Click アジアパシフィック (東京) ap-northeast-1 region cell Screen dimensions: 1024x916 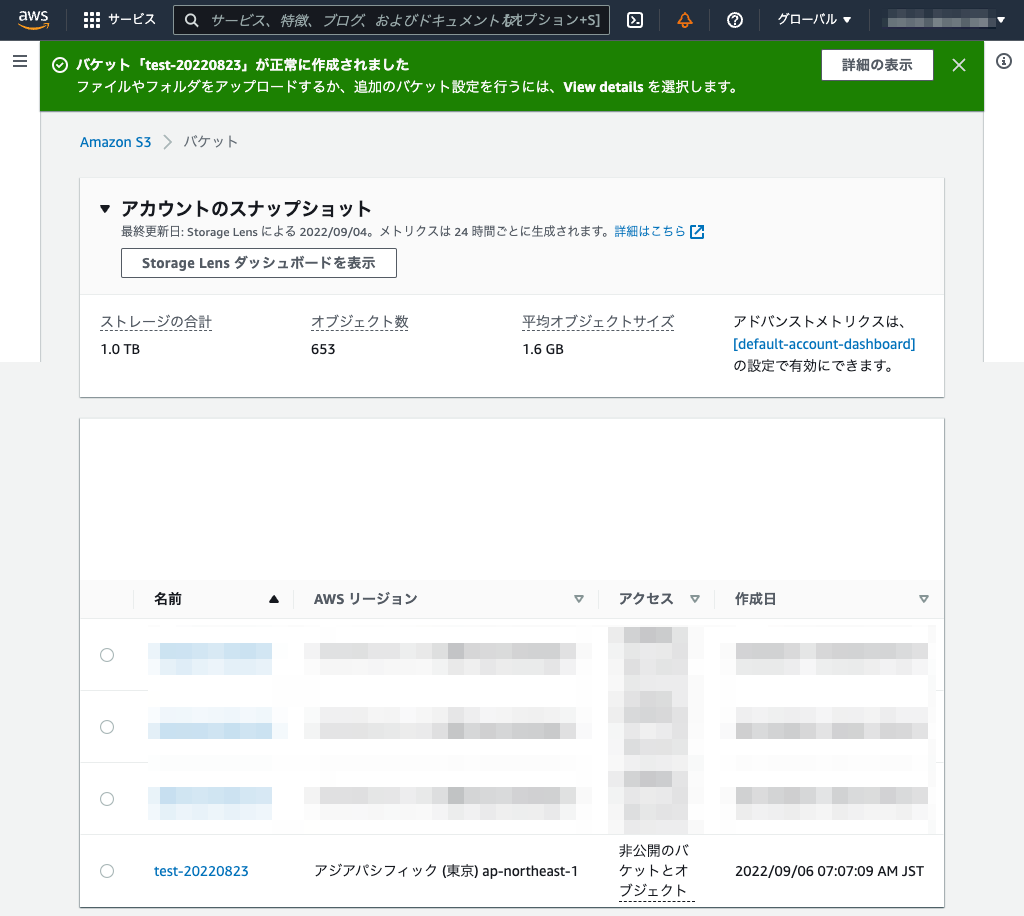pyautogui.click(x=446, y=871)
